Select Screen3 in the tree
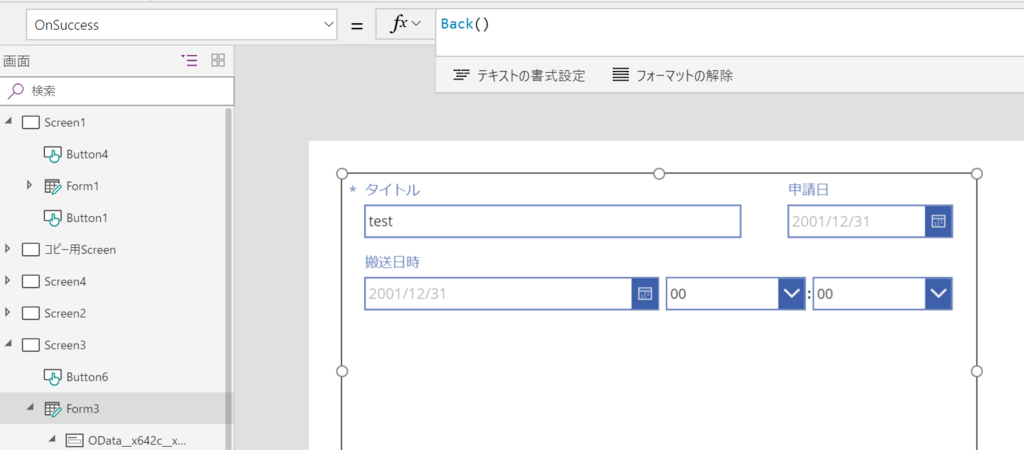Image resolution: width=1024 pixels, height=450 pixels. (65, 345)
